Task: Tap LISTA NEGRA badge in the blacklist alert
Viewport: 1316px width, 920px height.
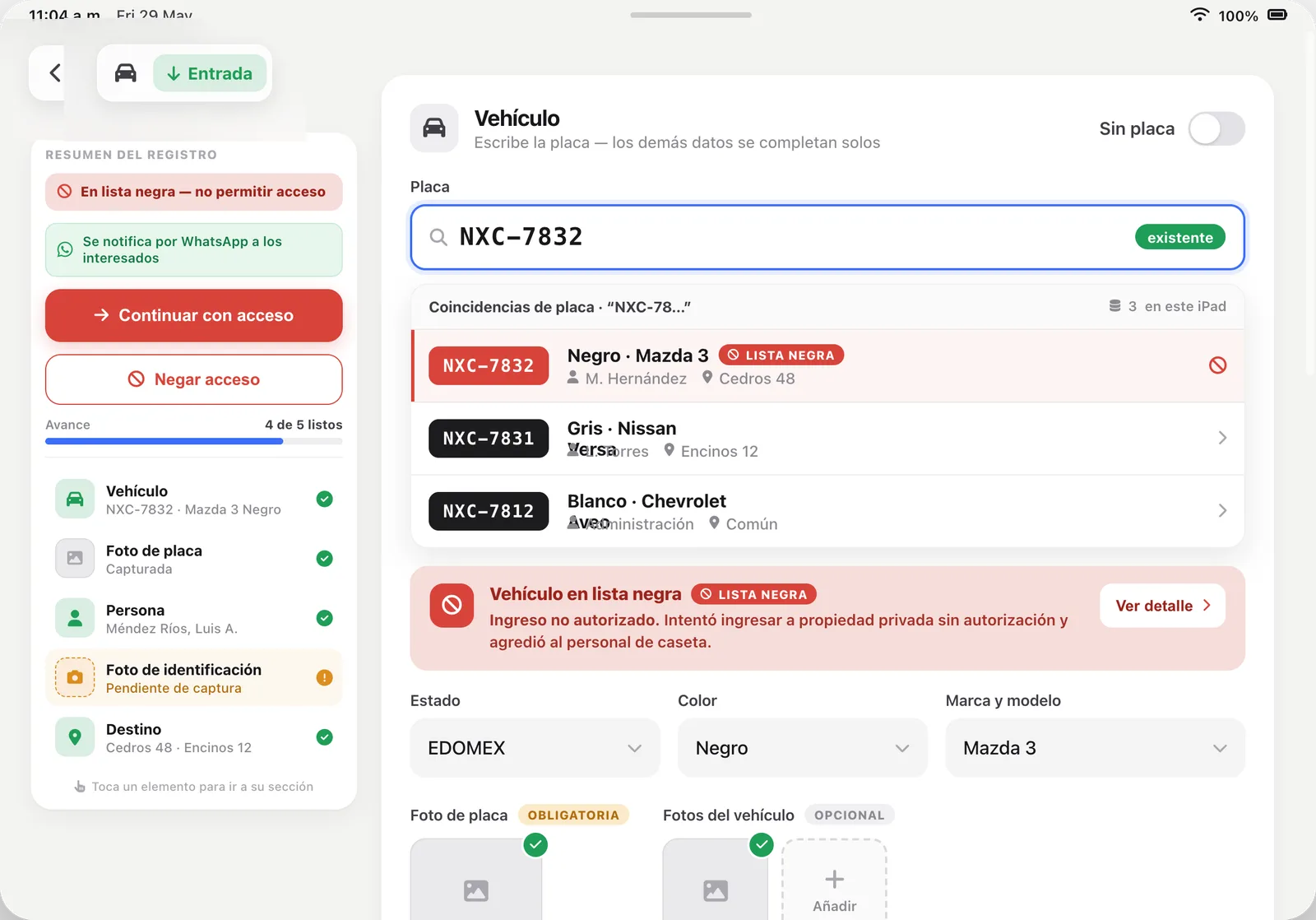Action: click(x=753, y=594)
